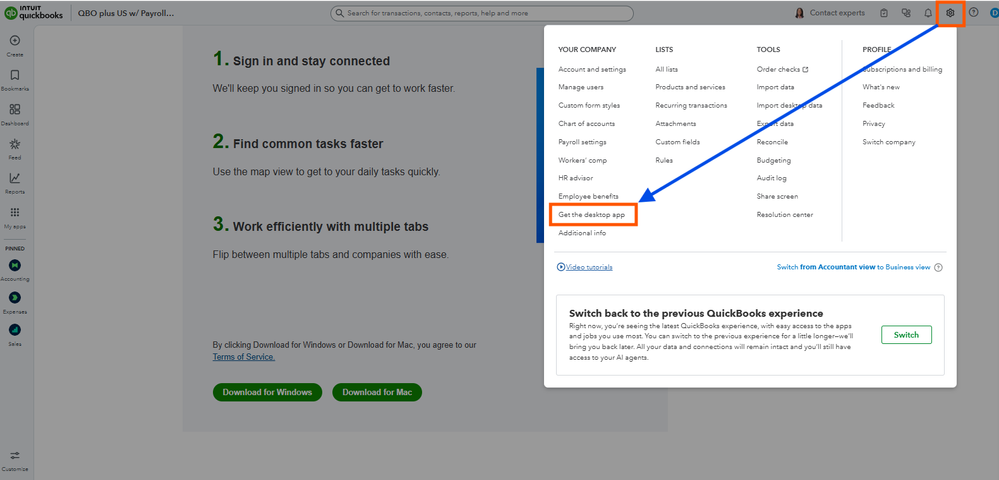Click the company name QBO plus US w/ Payroll
This screenshot has width=999, height=480.
pyautogui.click(x=126, y=13)
